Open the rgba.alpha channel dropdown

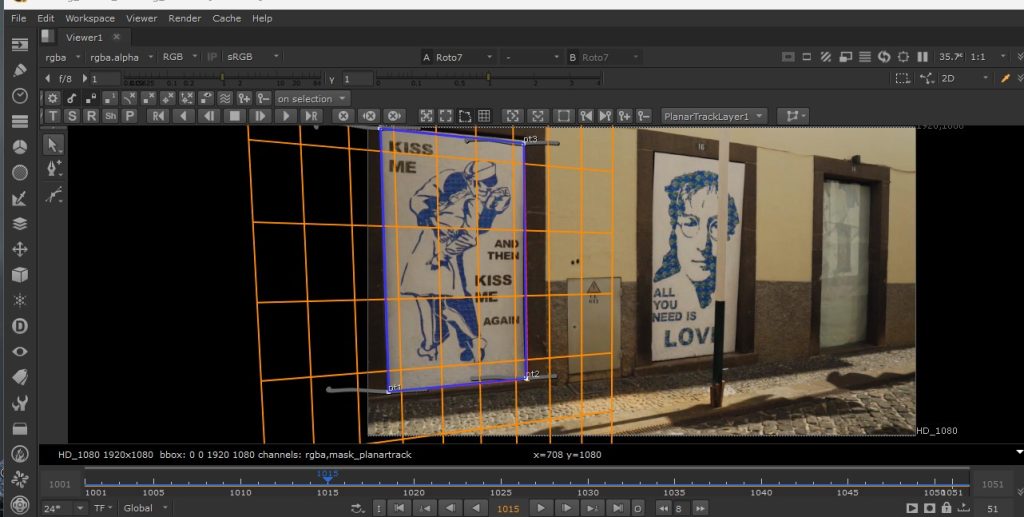click(x=121, y=57)
